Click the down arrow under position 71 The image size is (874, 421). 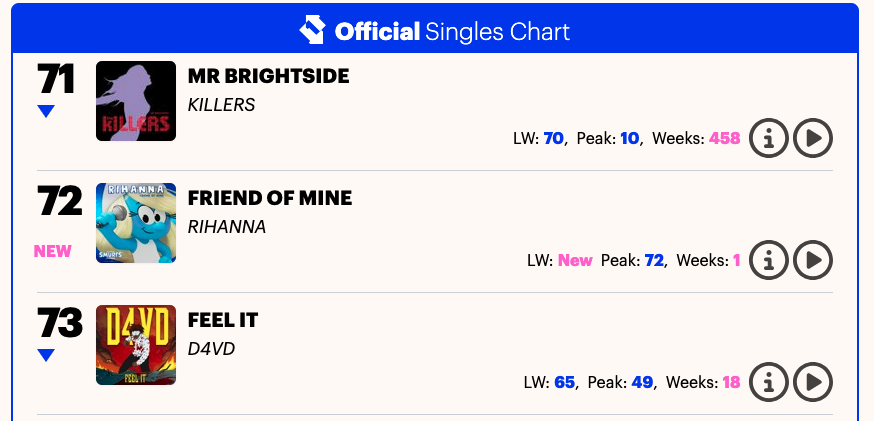click(x=46, y=112)
